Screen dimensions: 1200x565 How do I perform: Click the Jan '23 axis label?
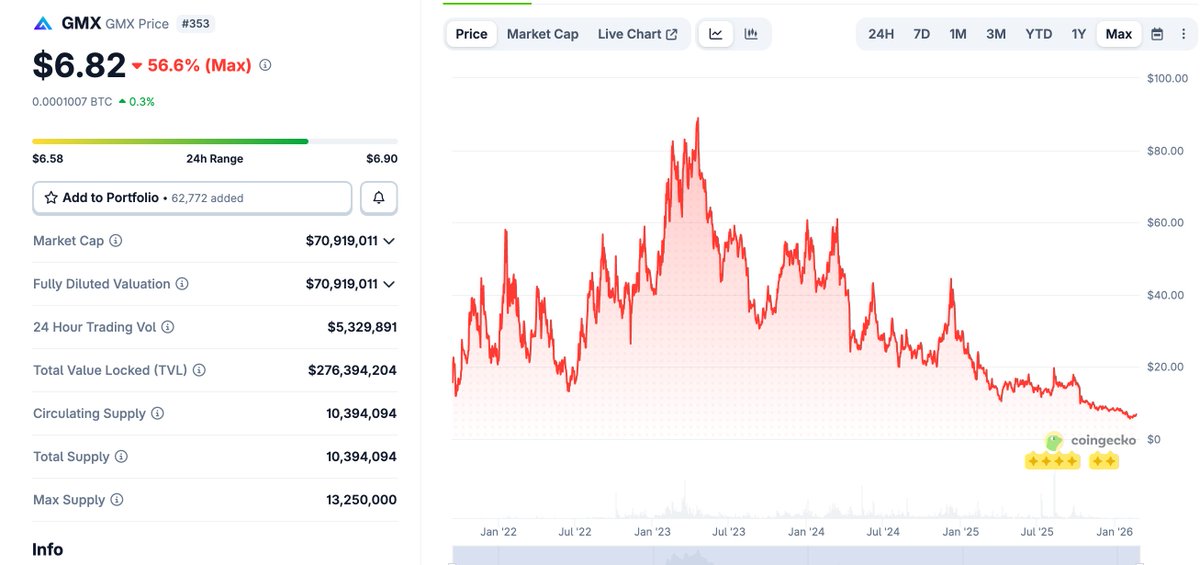[x=652, y=532]
